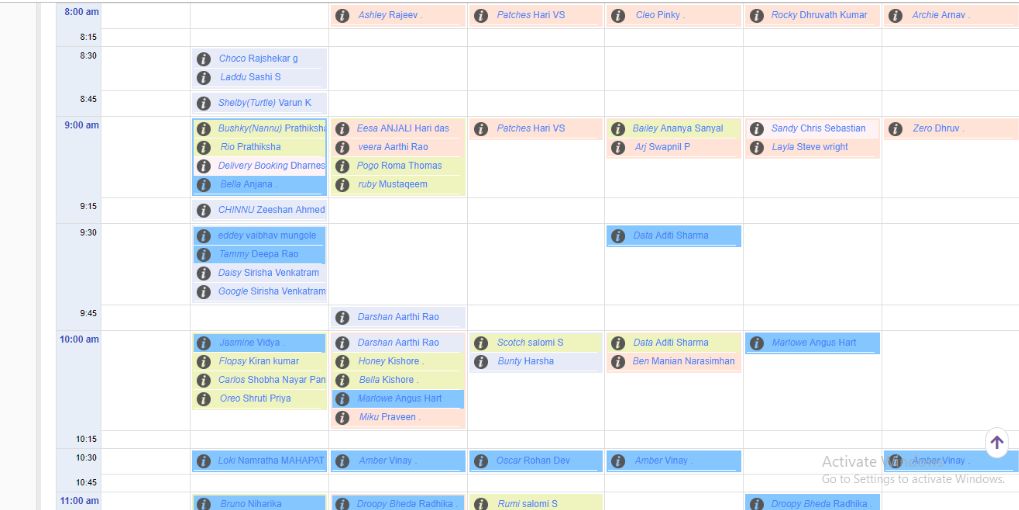The width and height of the screenshot is (1019, 510).
Task: Open Darshan Aarthi Rao 10:00 am appointment
Action: [398, 342]
